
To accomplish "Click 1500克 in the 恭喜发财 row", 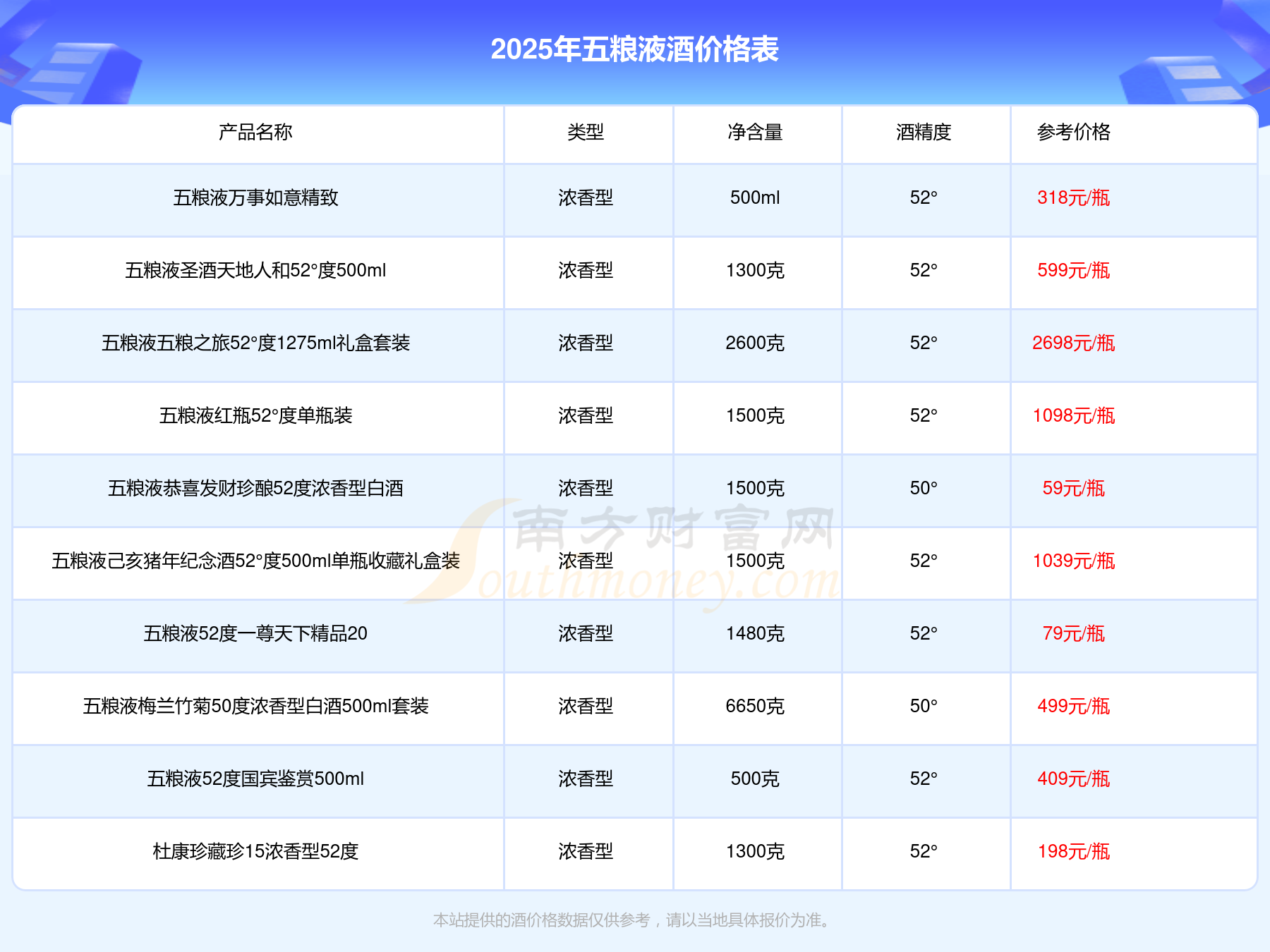I will 755,488.
